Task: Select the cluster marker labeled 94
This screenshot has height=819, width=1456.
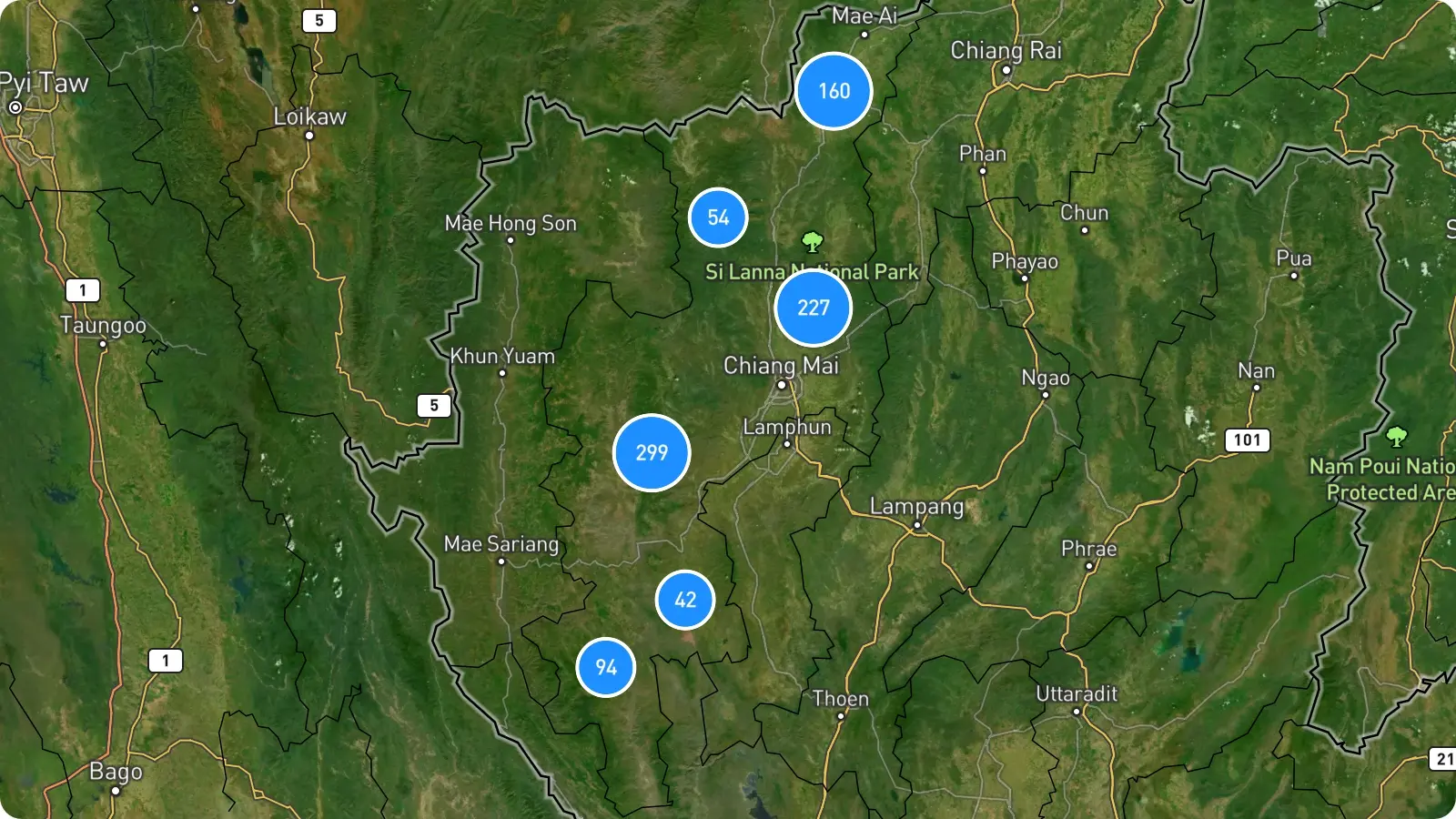Action: click(x=606, y=667)
